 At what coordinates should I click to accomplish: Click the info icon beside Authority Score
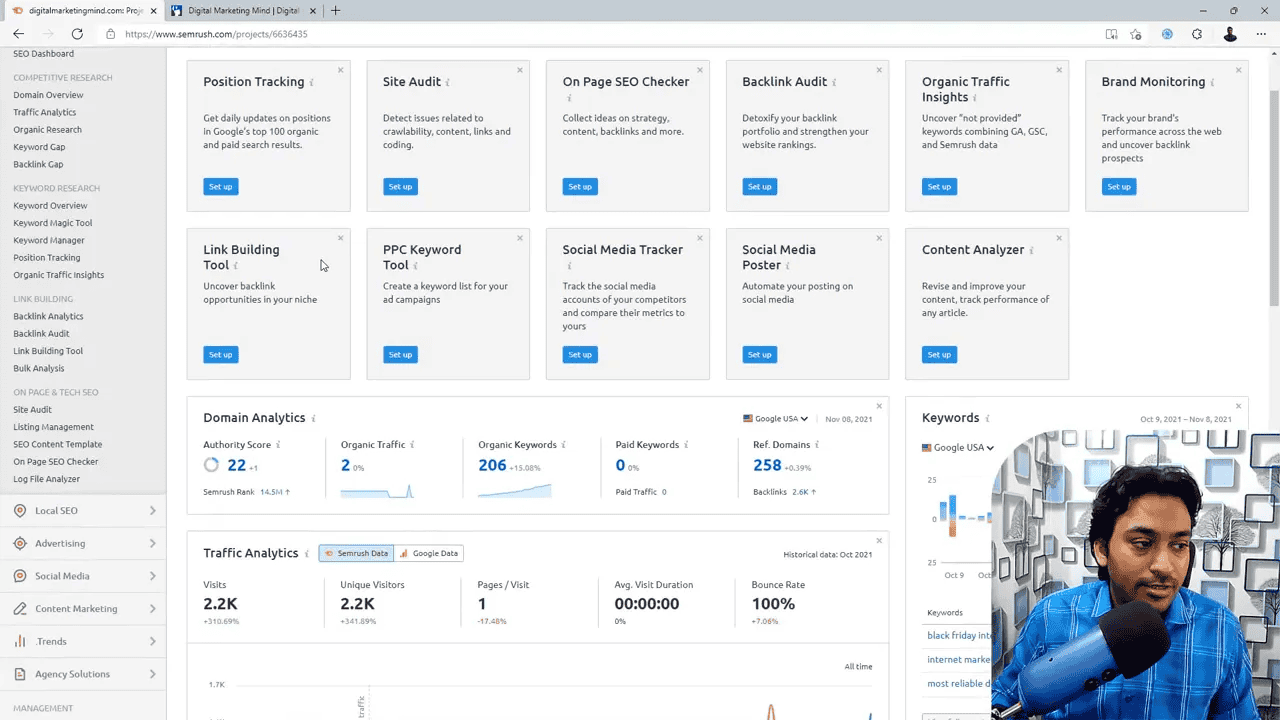coord(278,445)
